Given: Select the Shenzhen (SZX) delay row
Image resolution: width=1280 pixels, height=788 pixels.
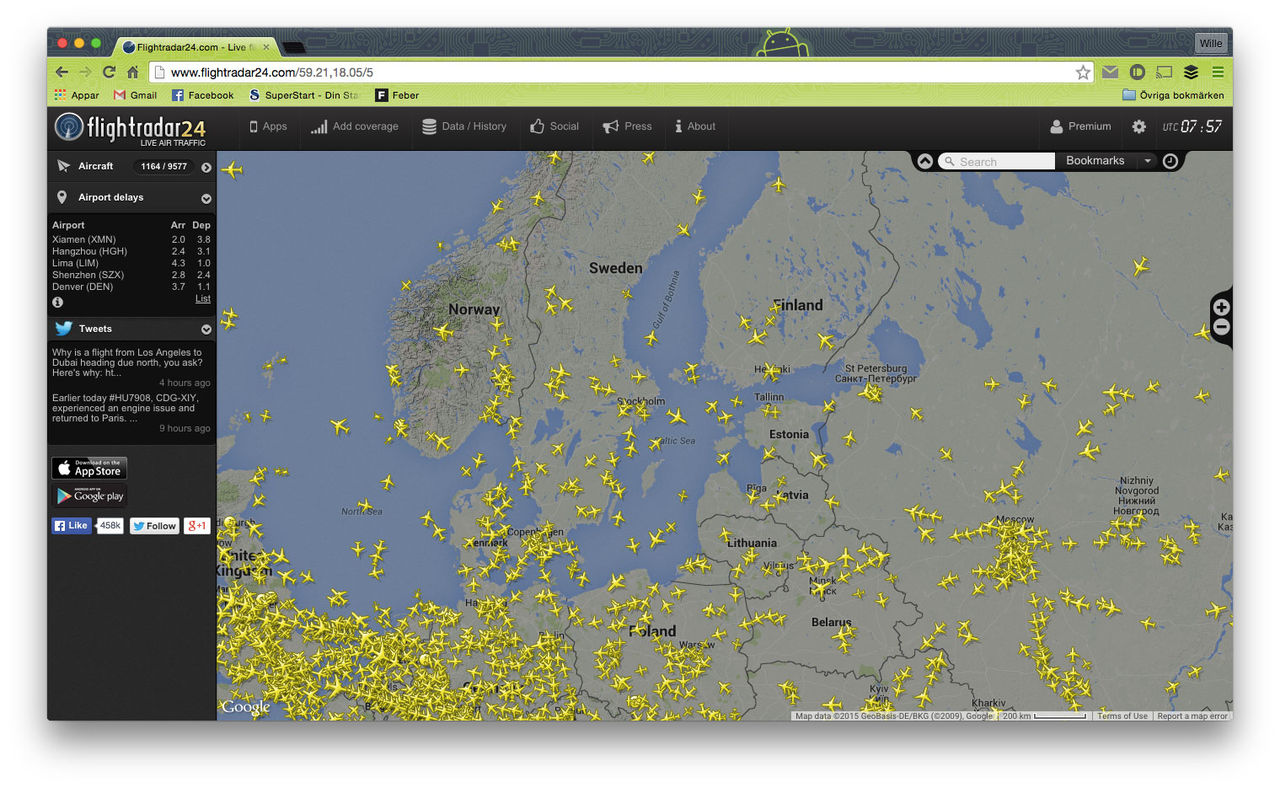Looking at the screenshot, I should pos(131,275).
